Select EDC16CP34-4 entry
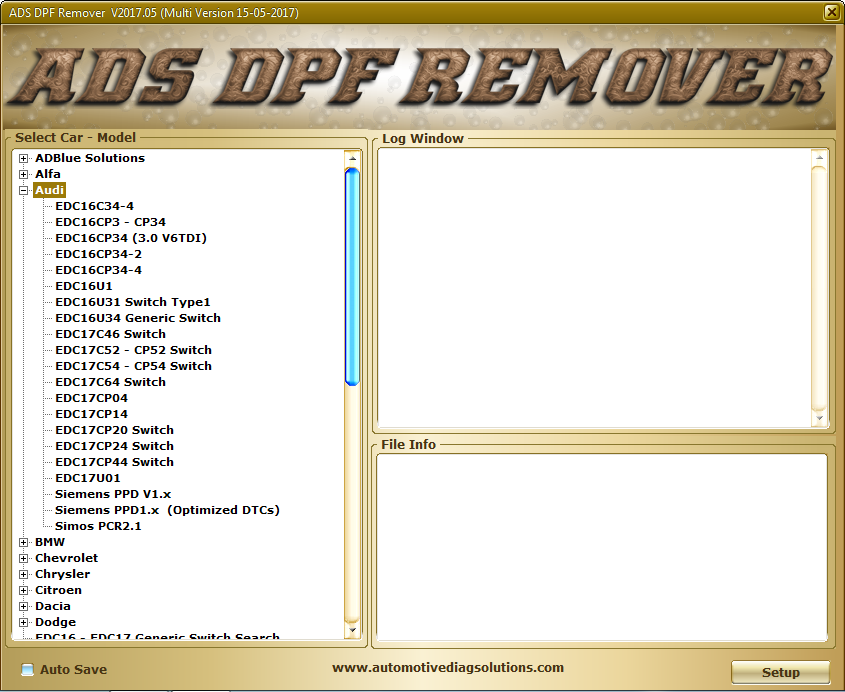The image size is (845, 692). click(x=99, y=270)
